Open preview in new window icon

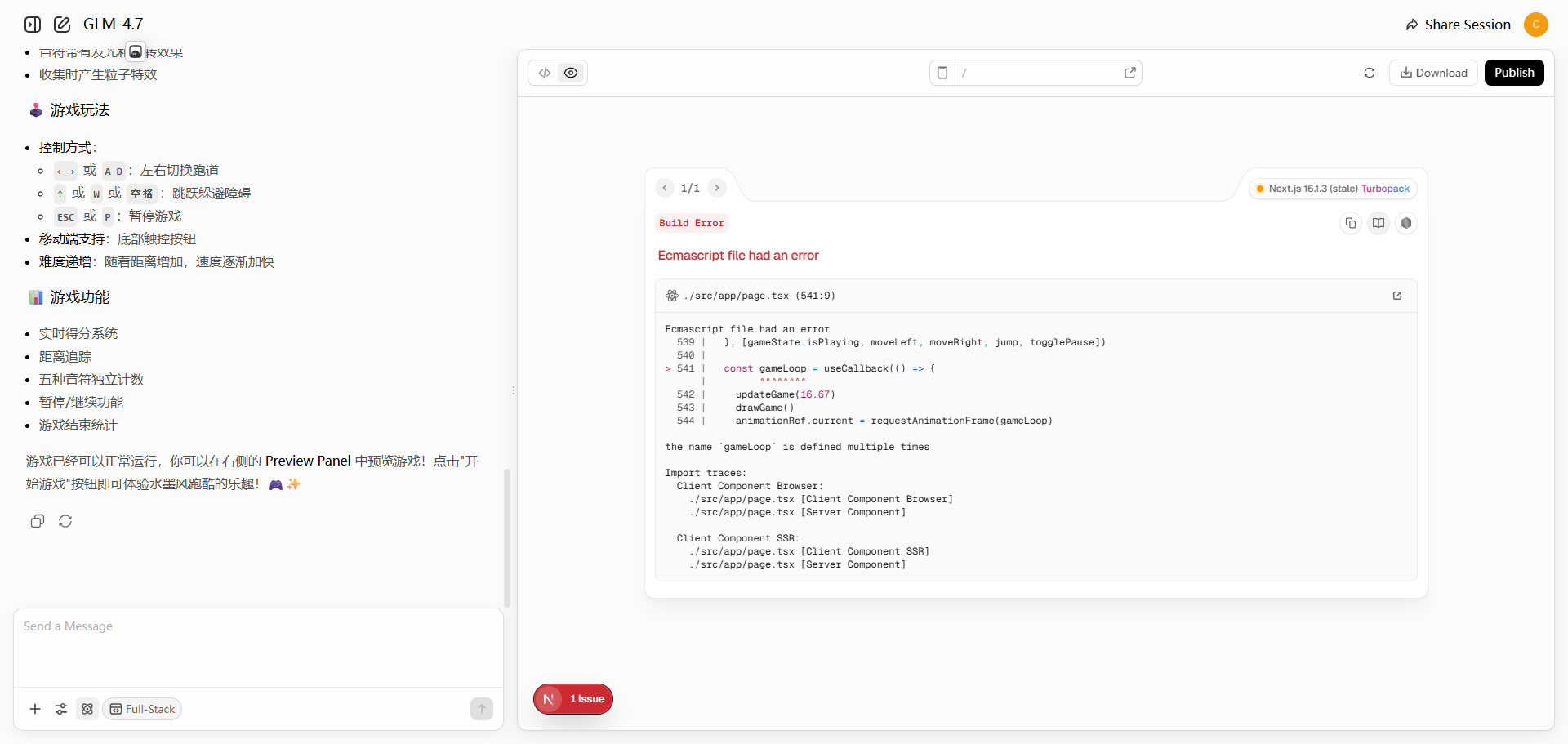pos(1130,73)
